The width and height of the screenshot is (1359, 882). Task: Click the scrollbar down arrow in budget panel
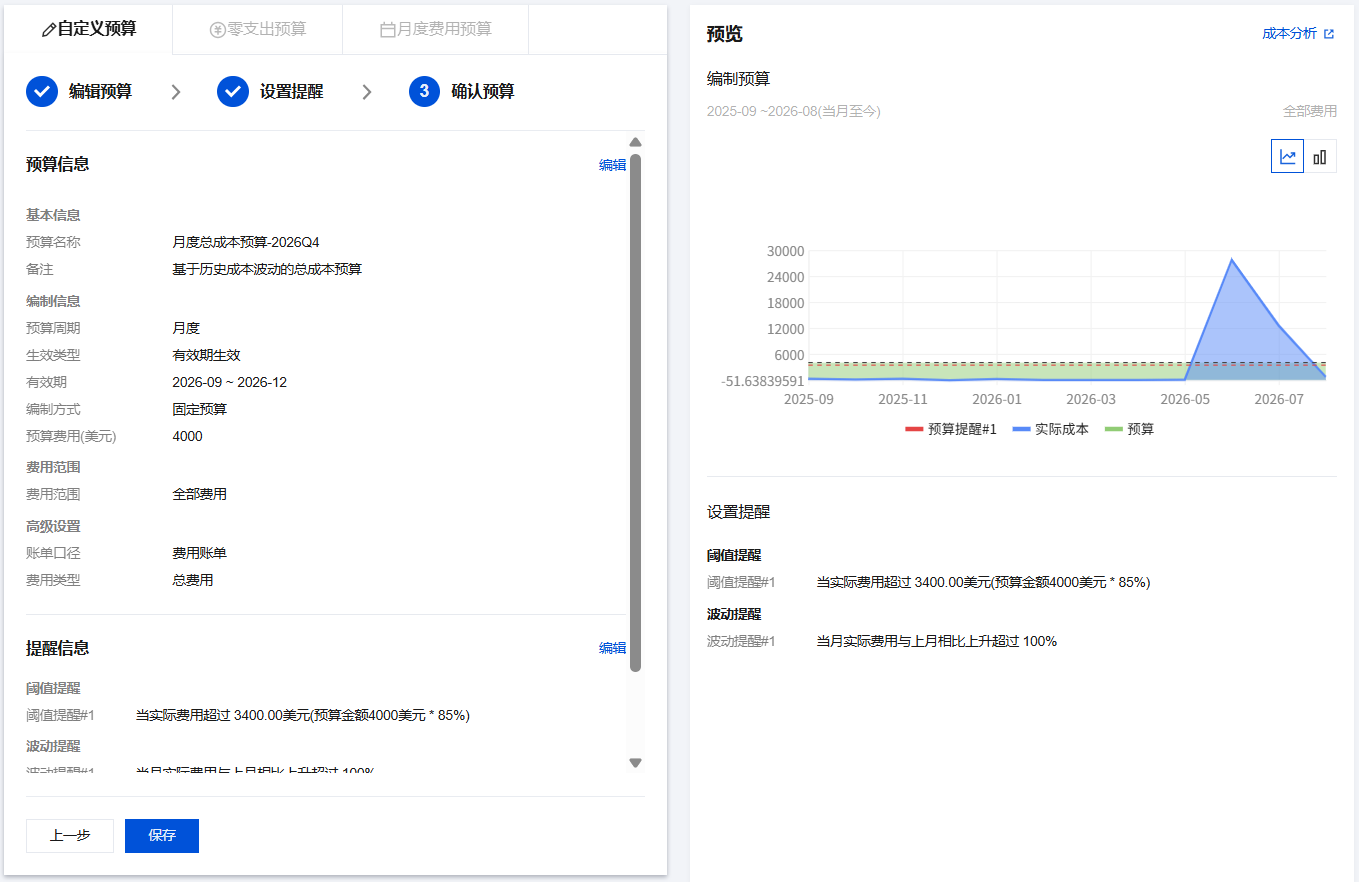pyautogui.click(x=635, y=763)
